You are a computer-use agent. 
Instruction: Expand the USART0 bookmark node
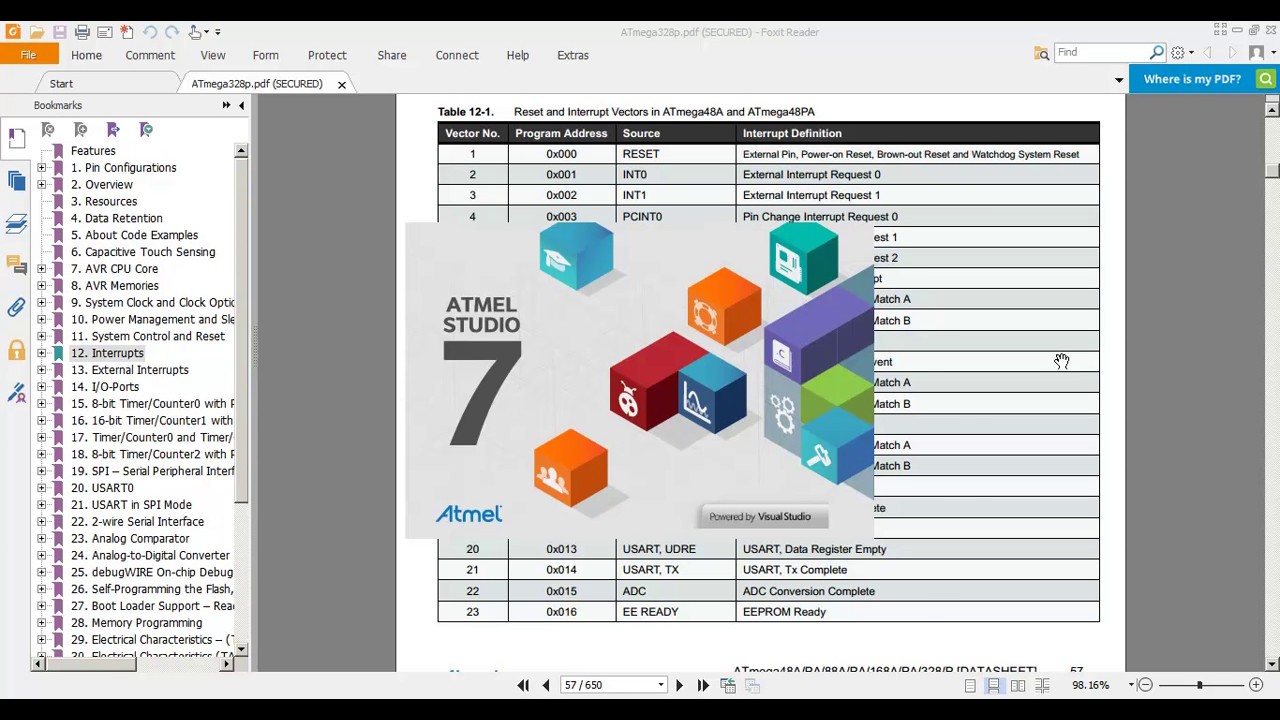tap(41, 488)
